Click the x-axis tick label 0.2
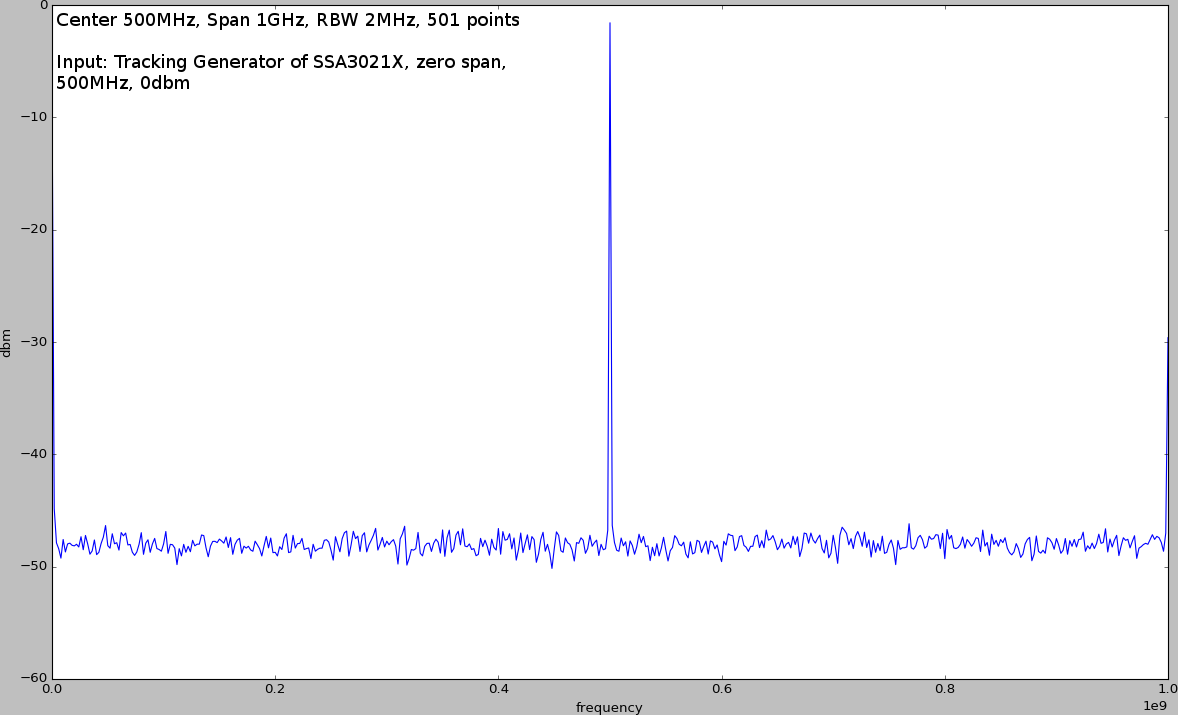Image resolution: width=1178 pixels, height=715 pixels. [x=276, y=689]
